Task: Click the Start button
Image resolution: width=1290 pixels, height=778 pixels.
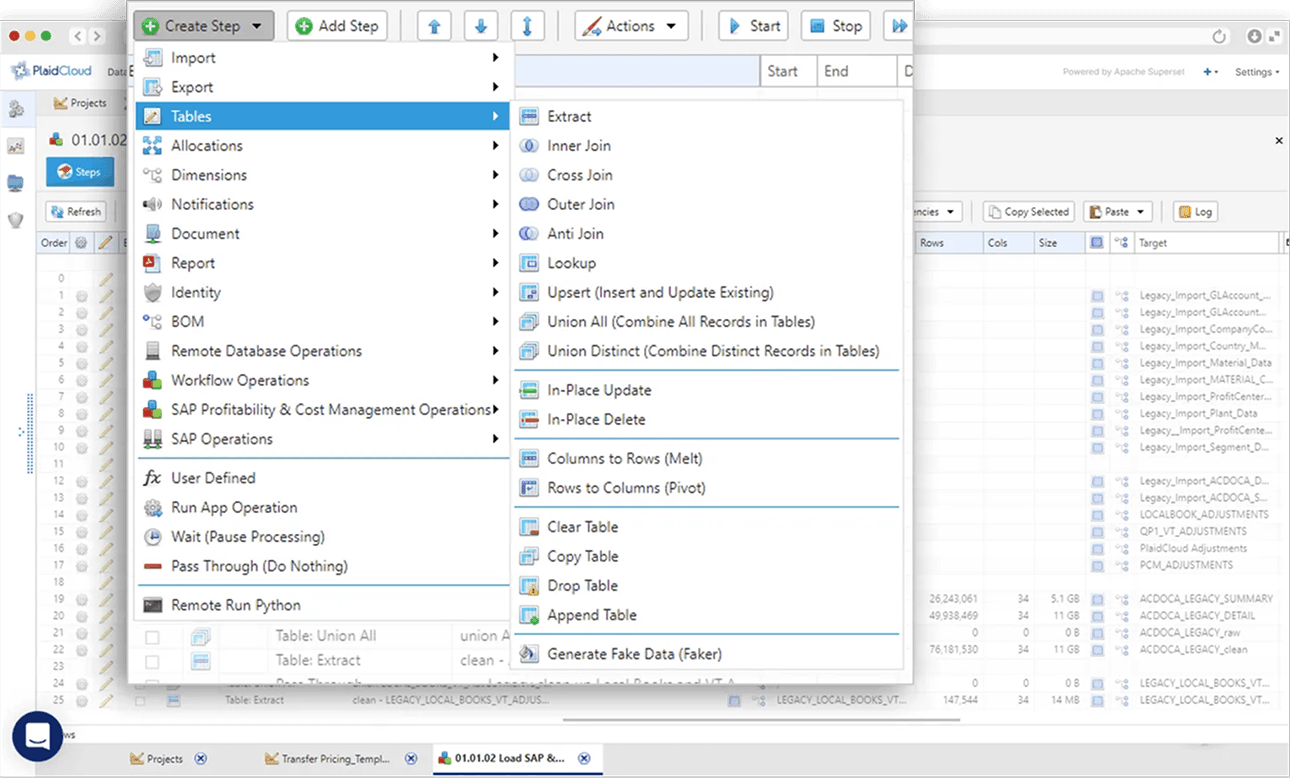Action: click(754, 26)
